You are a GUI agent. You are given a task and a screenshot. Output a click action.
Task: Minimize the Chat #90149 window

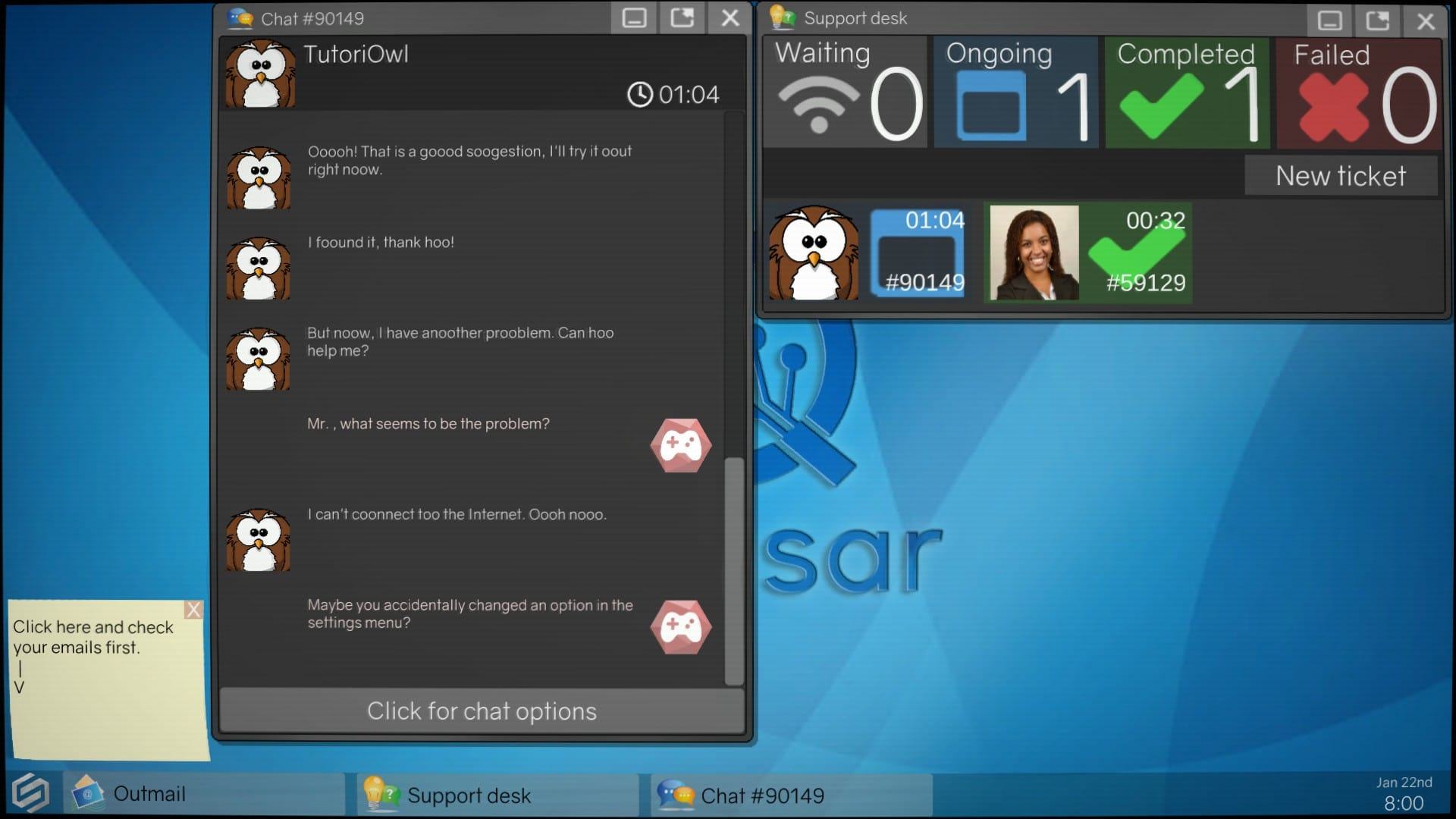click(x=634, y=18)
